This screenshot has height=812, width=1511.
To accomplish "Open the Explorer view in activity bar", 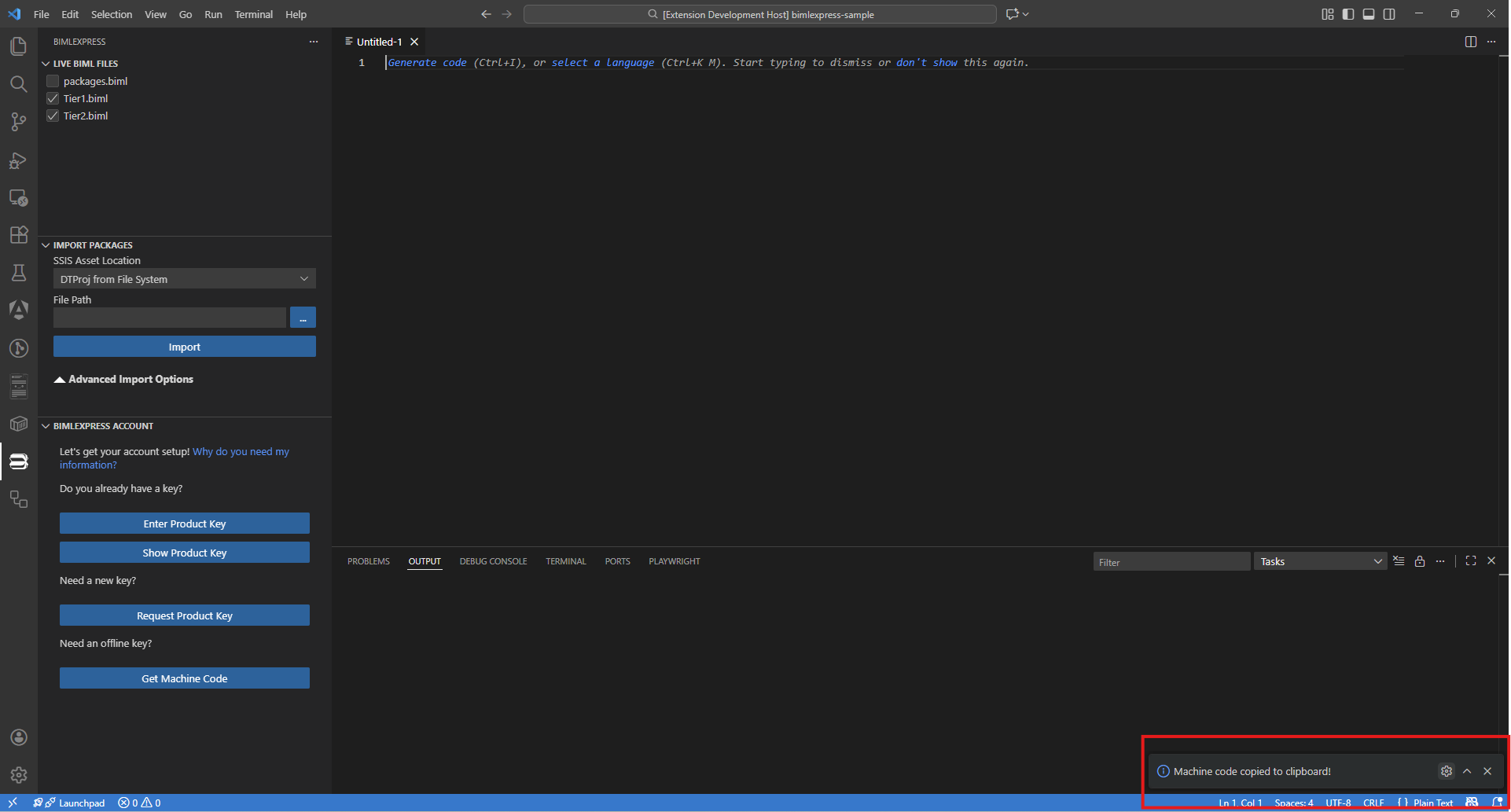I will [18, 46].
